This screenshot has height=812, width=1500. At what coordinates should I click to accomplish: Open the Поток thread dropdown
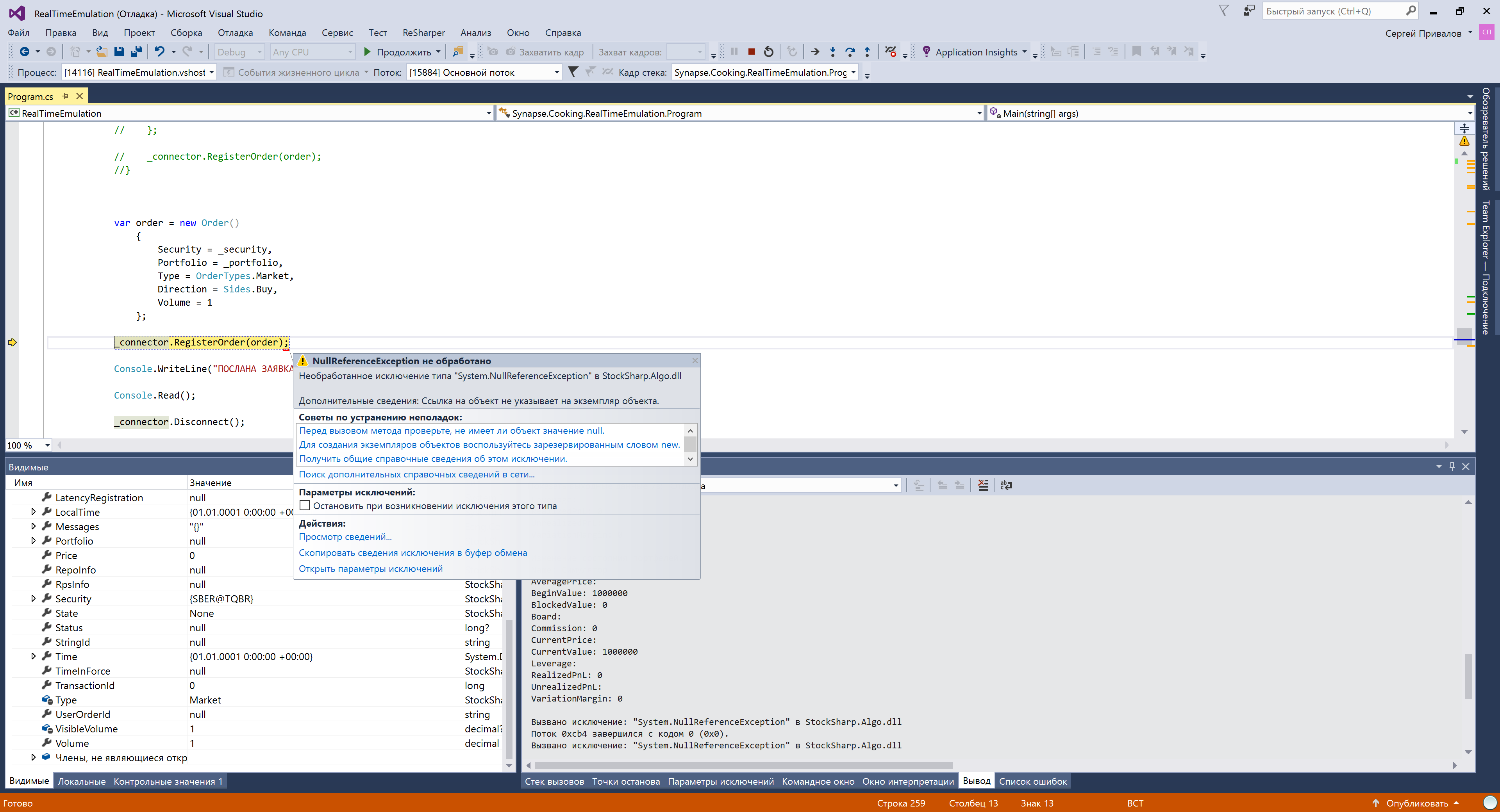(x=484, y=72)
